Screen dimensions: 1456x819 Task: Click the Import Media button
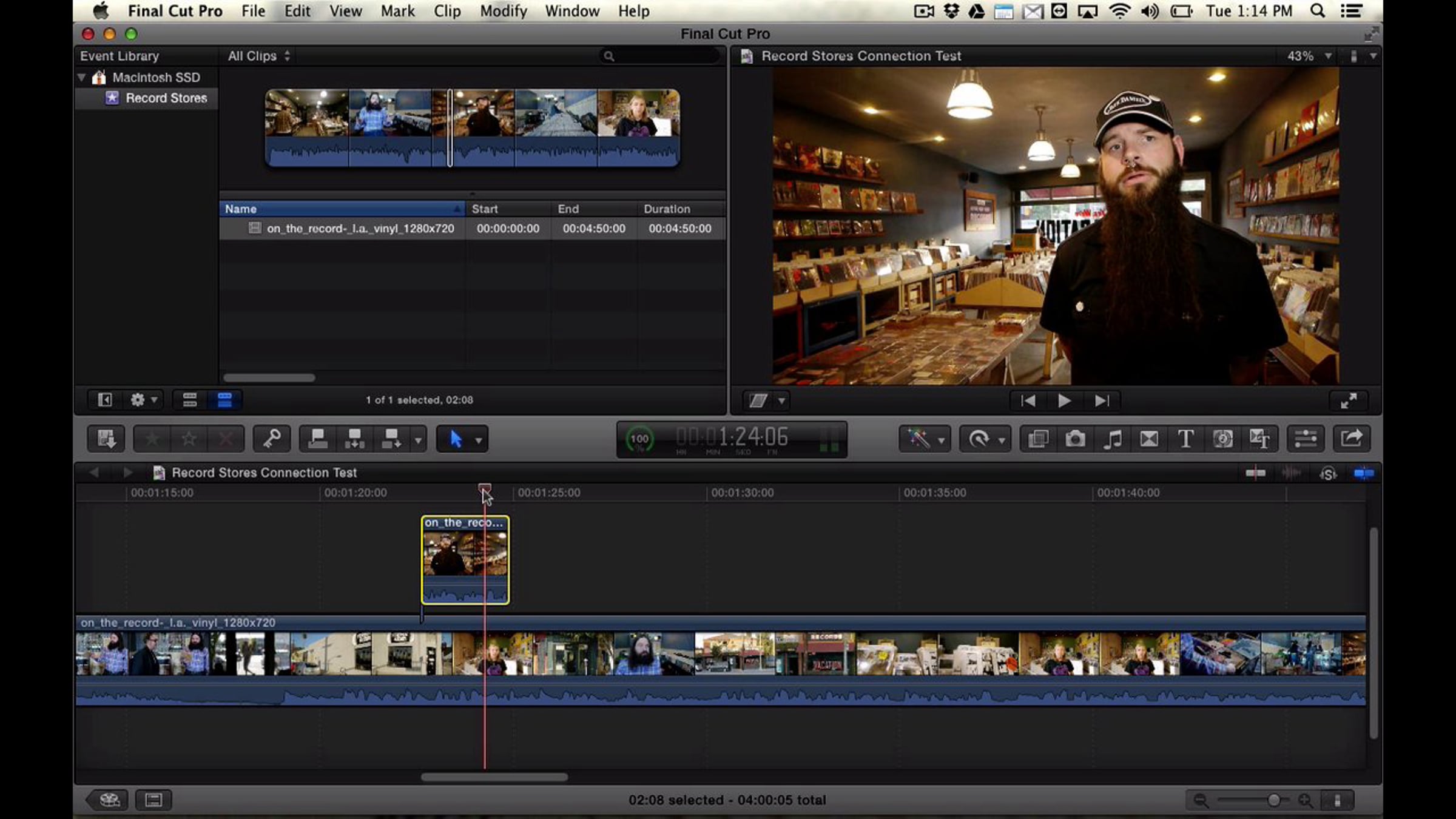106,439
